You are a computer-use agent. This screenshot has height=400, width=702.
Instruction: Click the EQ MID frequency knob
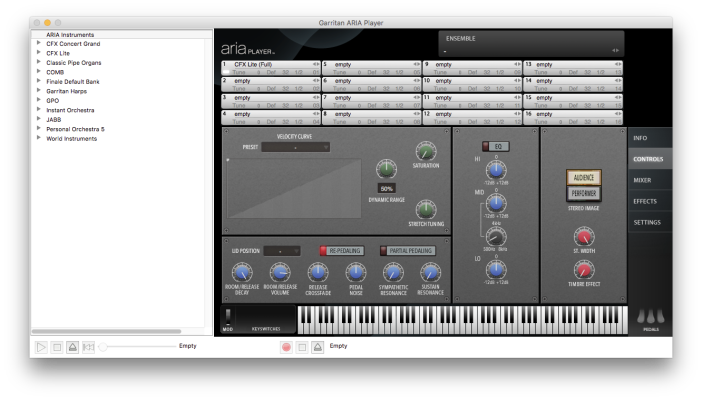[x=496, y=236]
